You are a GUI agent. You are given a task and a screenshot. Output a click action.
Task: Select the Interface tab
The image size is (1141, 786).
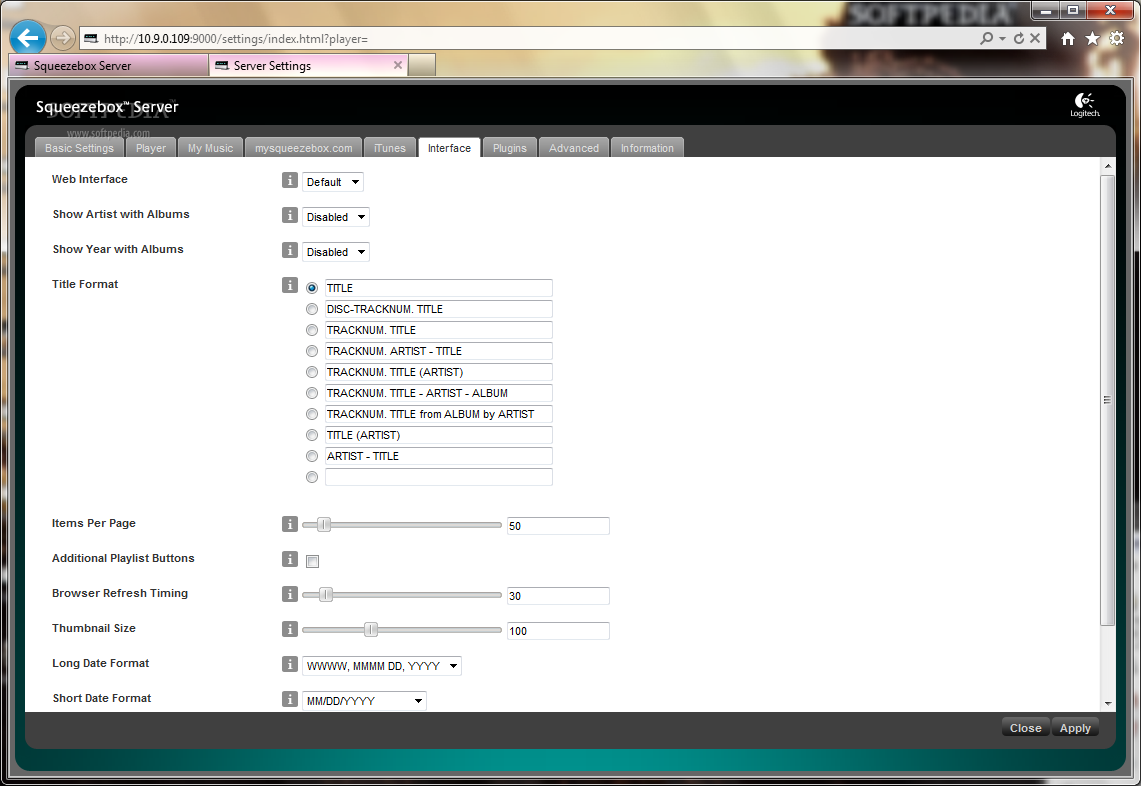pos(449,148)
